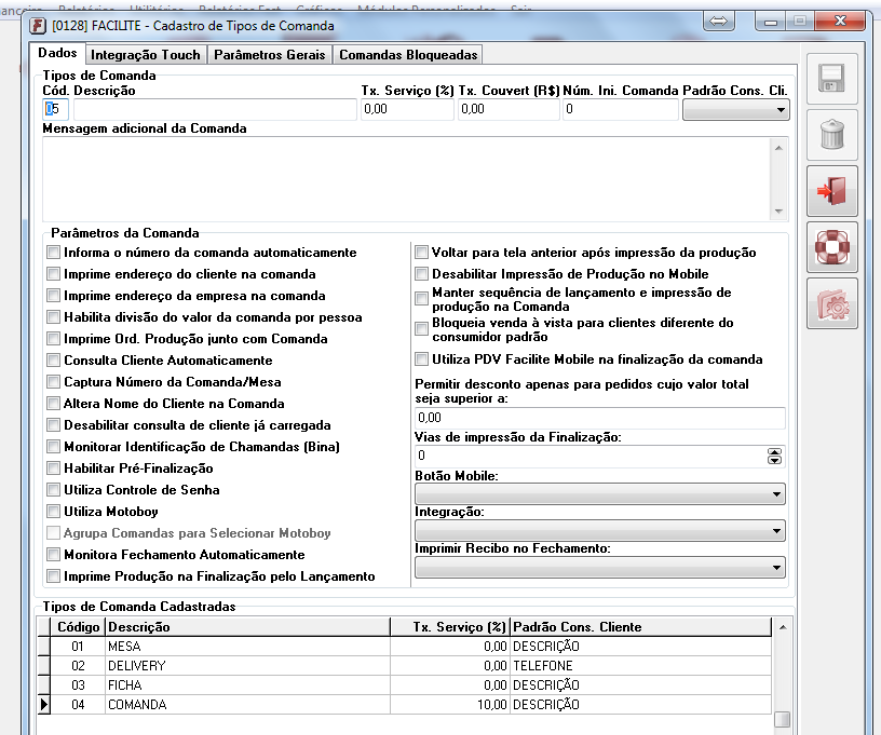Click 'Vias de impressão da Finalização' number field
881x735 pixels.
click(x=591, y=456)
